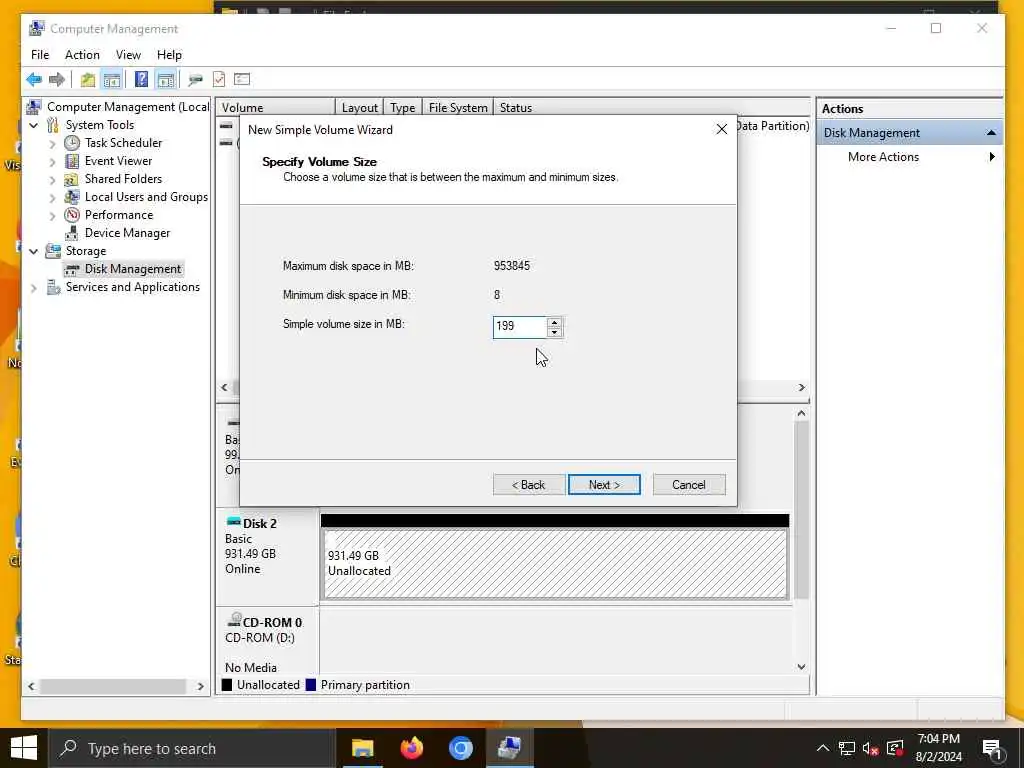Open the File menu
Screen dimensions: 1024x768
tap(40, 55)
